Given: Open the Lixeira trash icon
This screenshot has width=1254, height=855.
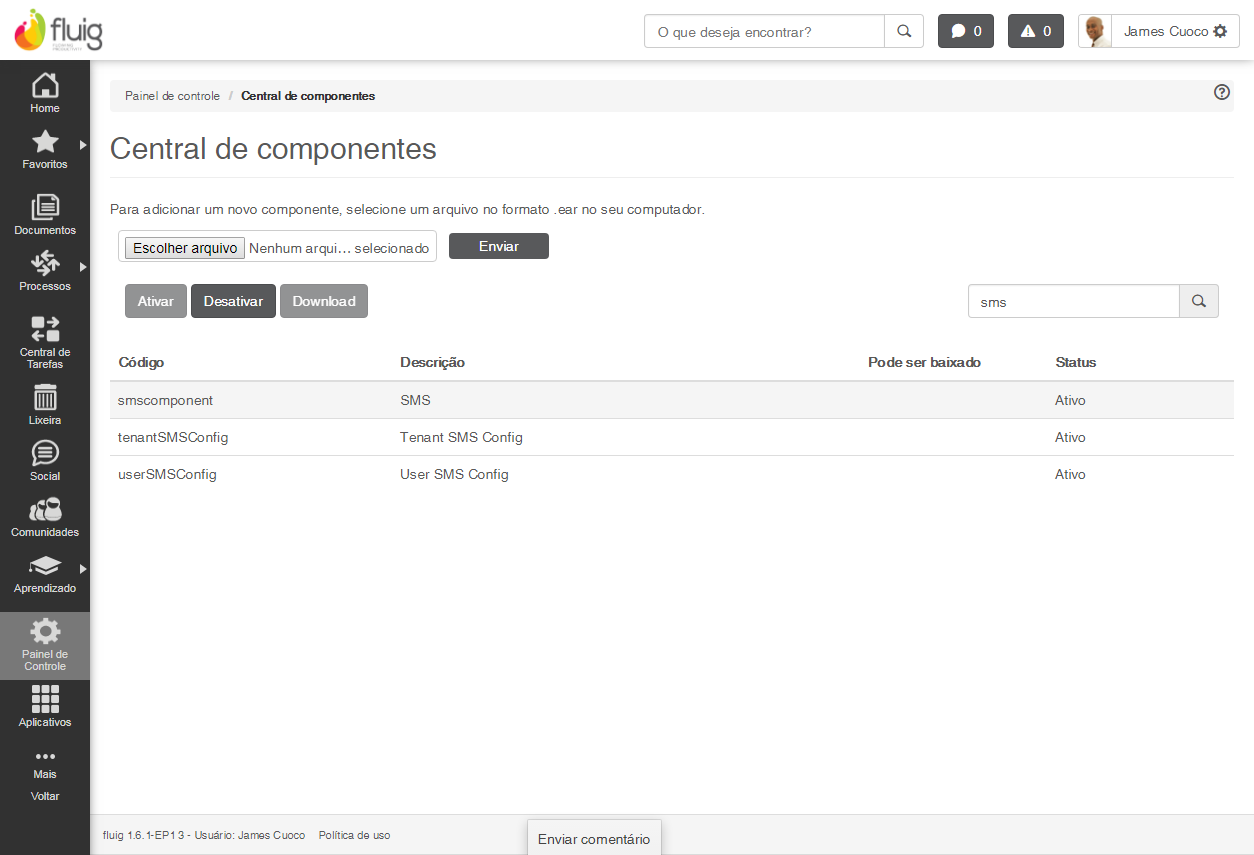Looking at the screenshot, I should pyautogui.click(x=45, y=397).
